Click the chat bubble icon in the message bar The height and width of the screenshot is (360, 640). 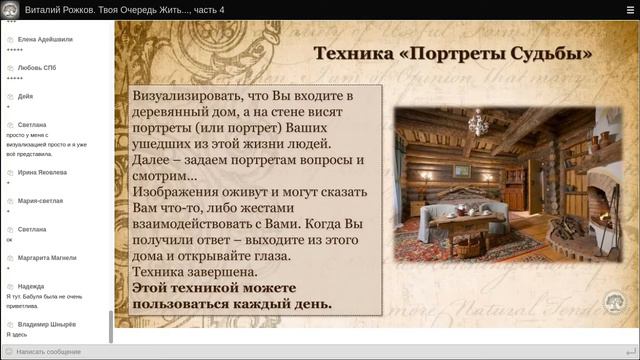tap(9, 352)
